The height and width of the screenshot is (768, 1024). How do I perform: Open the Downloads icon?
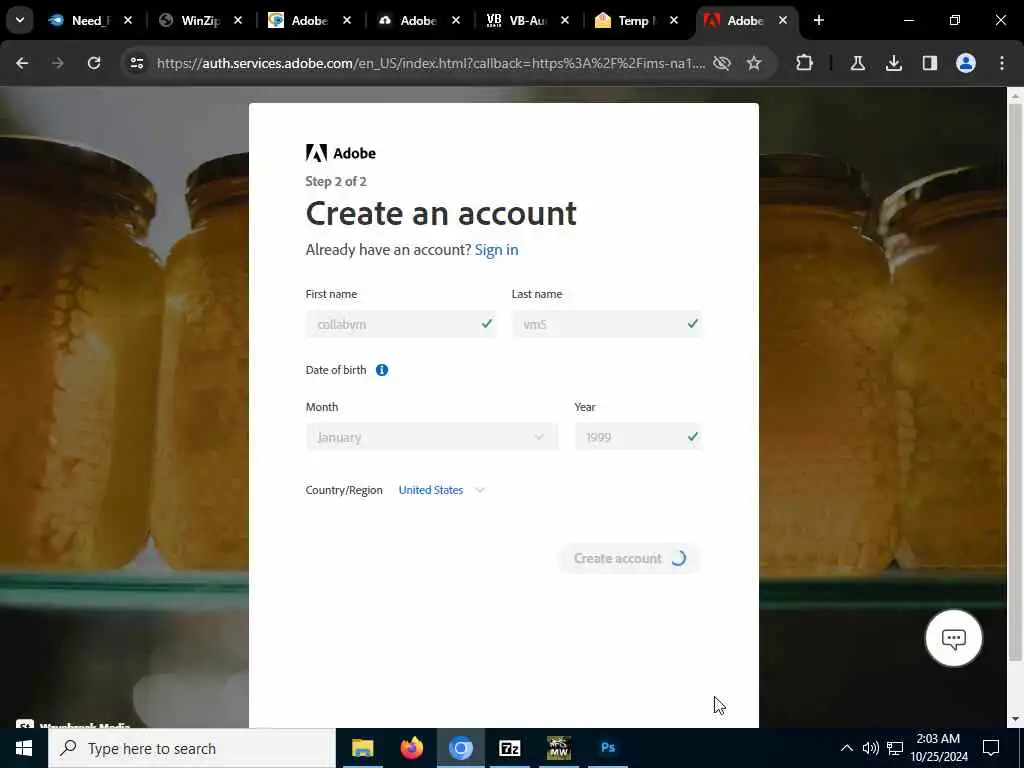894,63
